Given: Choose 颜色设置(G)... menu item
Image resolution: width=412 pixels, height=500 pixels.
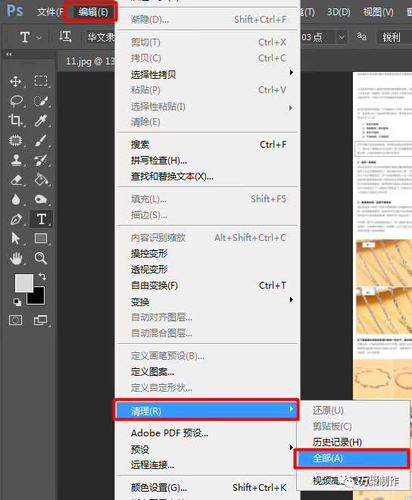Looking at the screenshot, I should 208,488.
